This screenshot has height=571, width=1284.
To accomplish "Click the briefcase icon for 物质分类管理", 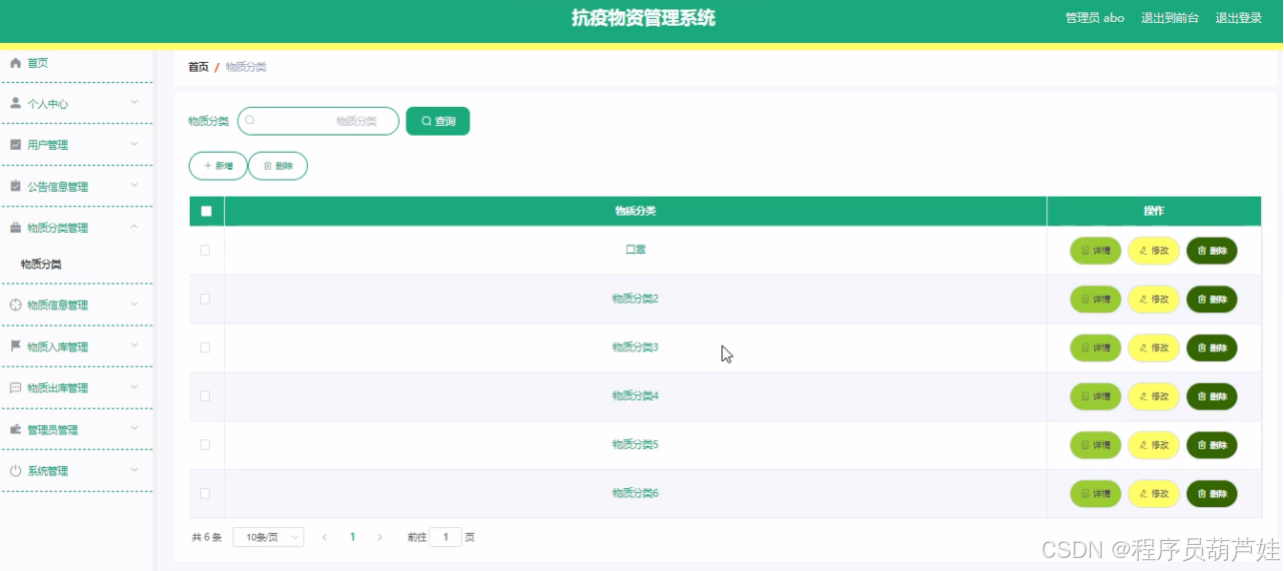I will click(x=15, y=228).
